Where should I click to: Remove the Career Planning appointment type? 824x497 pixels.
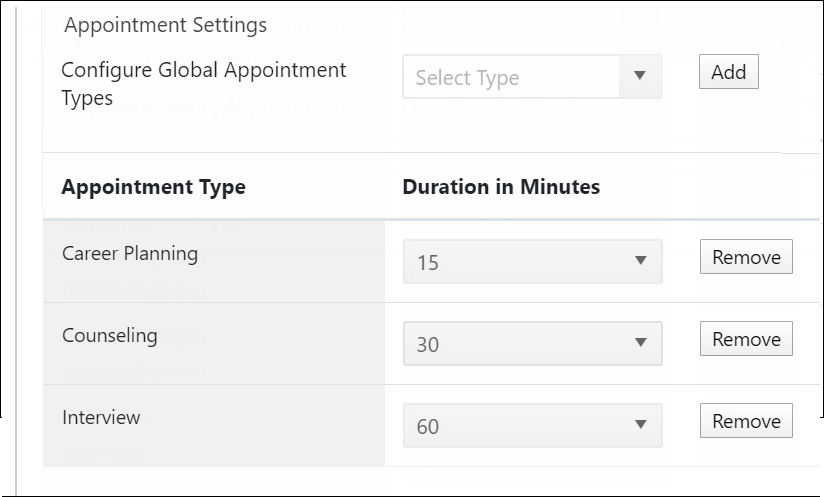coord(746,257)
